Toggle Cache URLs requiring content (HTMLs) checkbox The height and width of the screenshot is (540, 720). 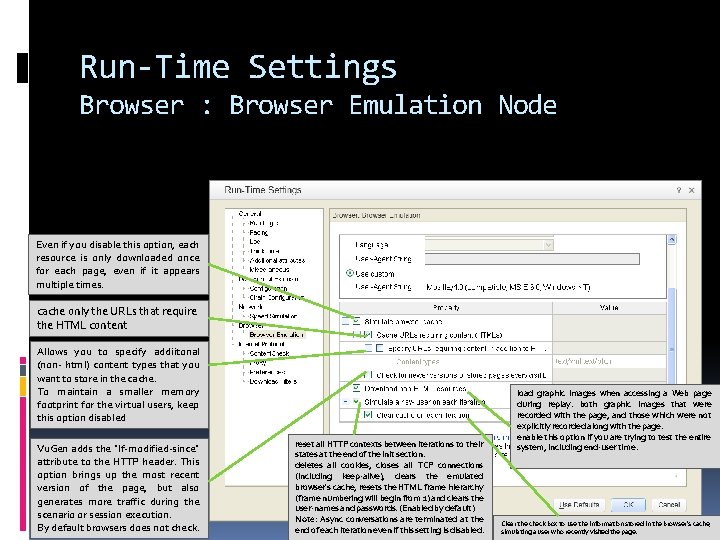tap(368, 335)
